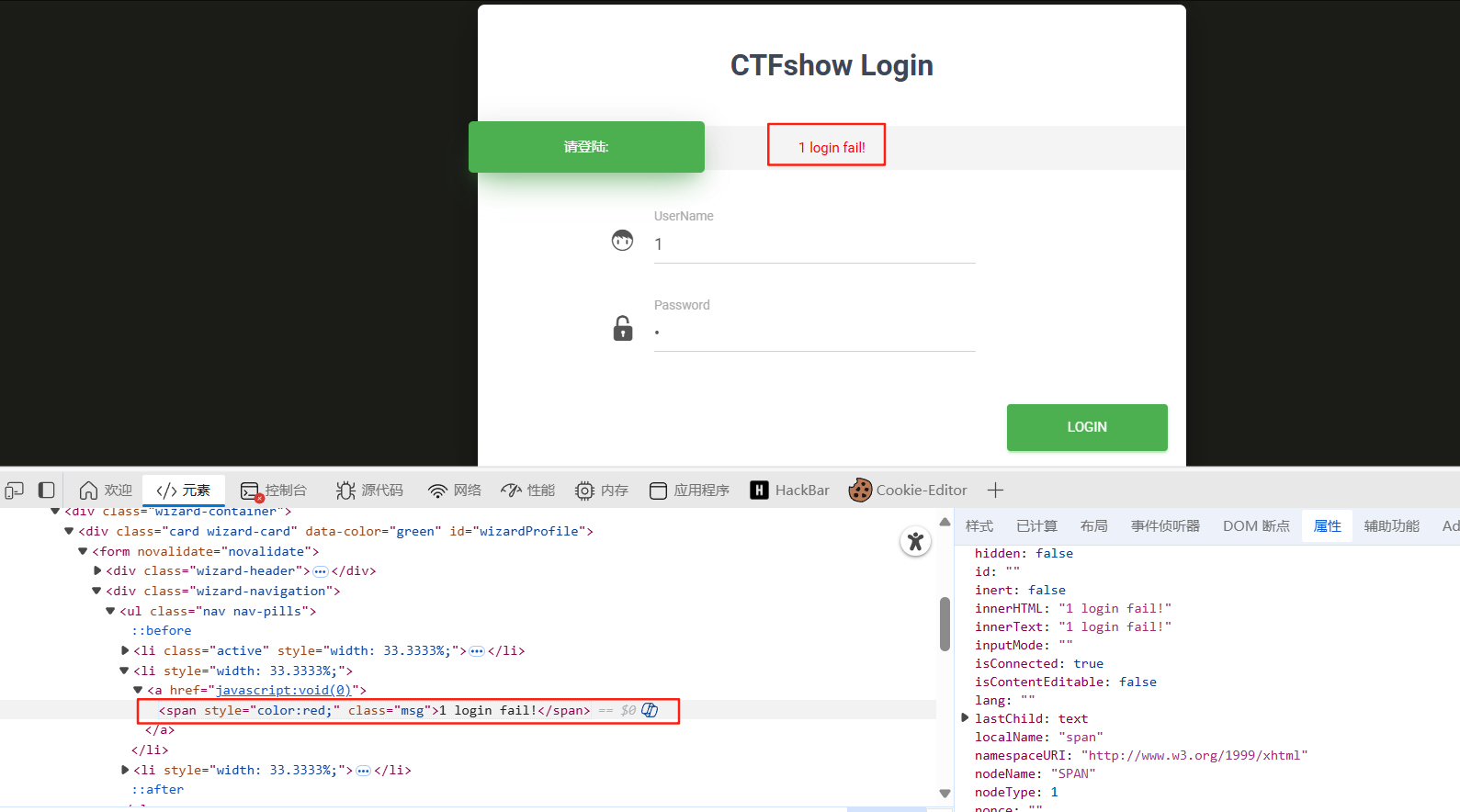Open the Cookie-Editor tab
Image resolution: width=1460 pixels, height=812 pixels.
(908, 491)
